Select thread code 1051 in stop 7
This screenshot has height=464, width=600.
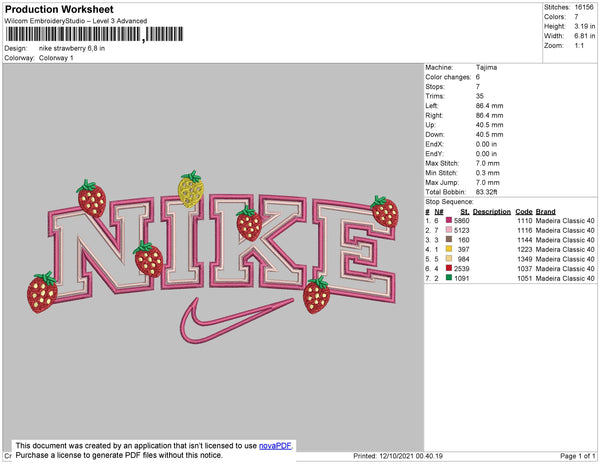(x=525, y=278)
